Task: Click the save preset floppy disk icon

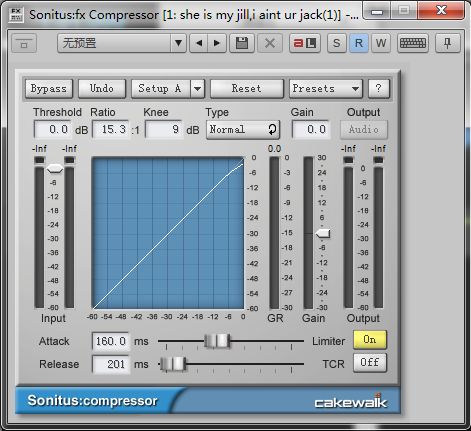Action: 242,43
